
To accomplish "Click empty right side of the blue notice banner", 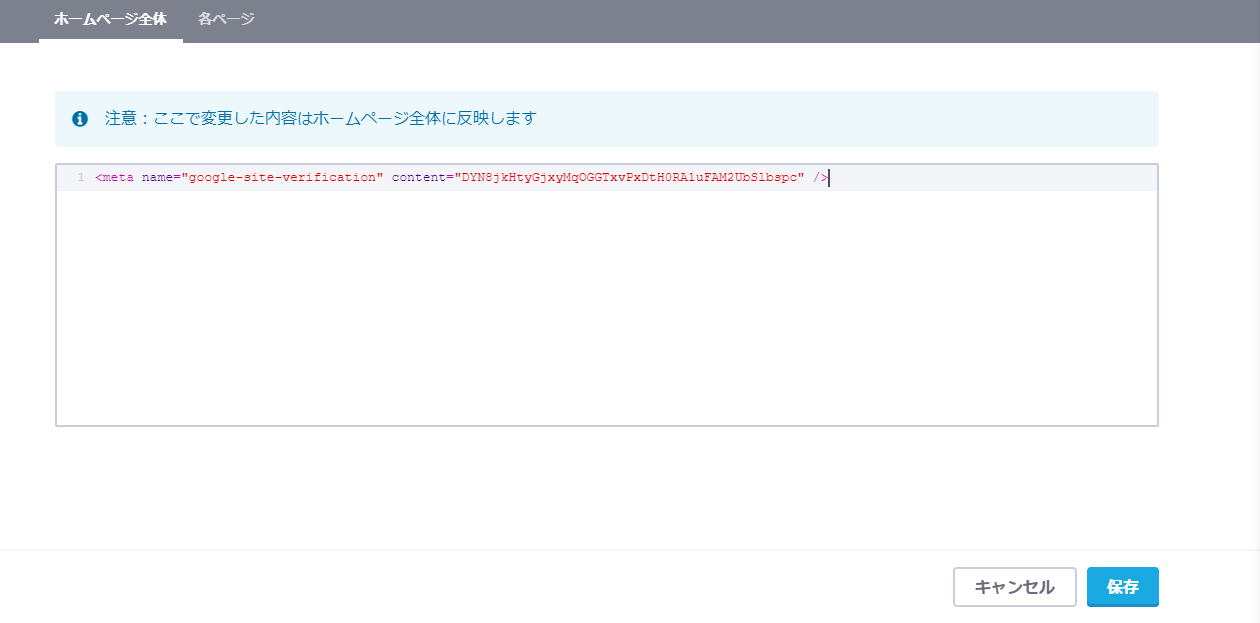I will tap(850, 119).
